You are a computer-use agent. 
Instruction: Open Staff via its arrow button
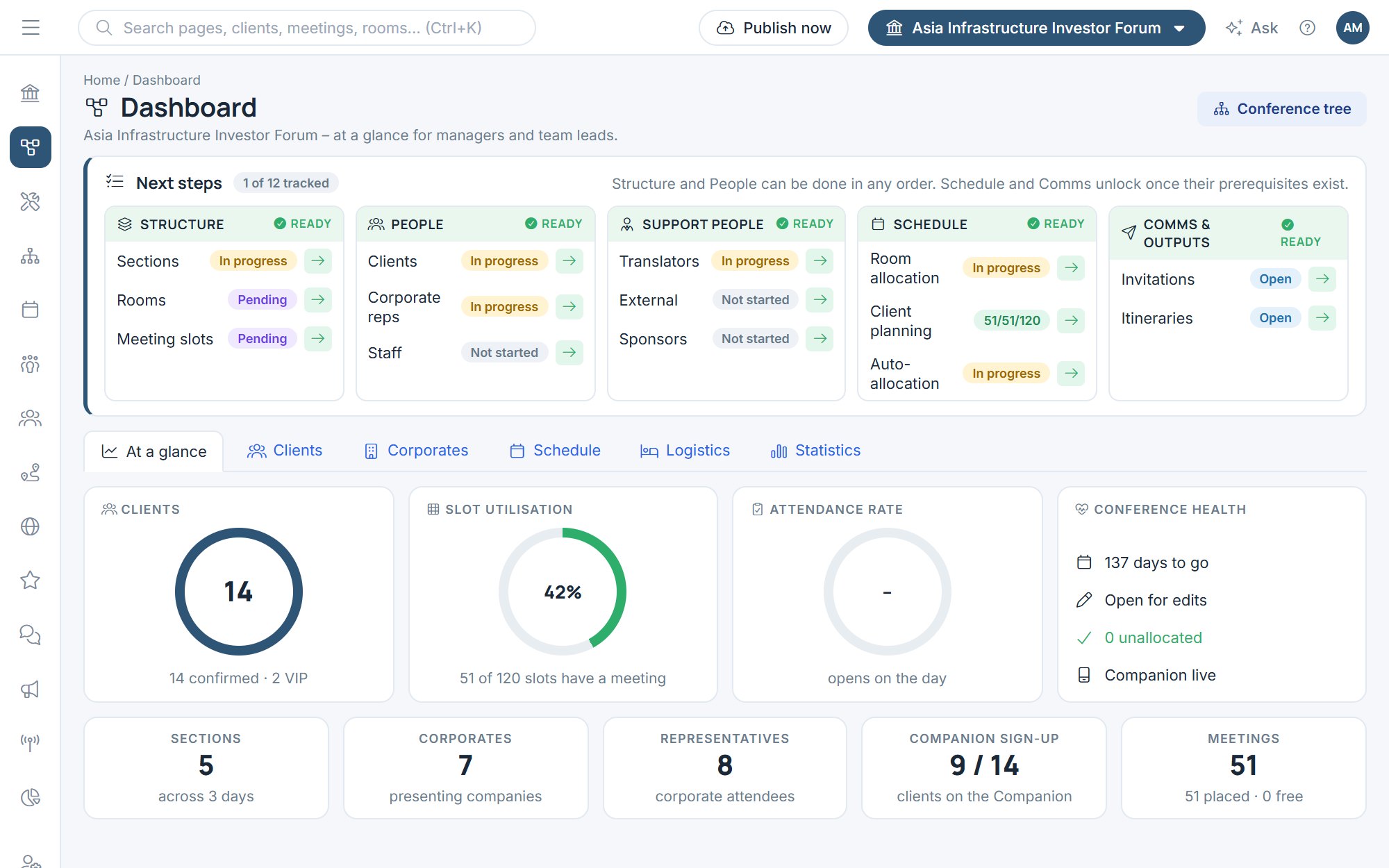coord(569,353)
